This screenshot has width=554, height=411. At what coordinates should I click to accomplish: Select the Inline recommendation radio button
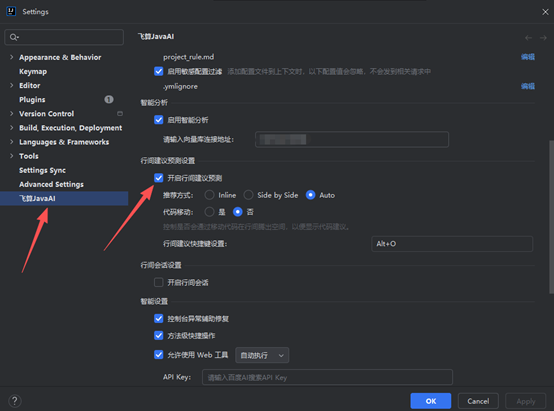(x=209, y=195)
